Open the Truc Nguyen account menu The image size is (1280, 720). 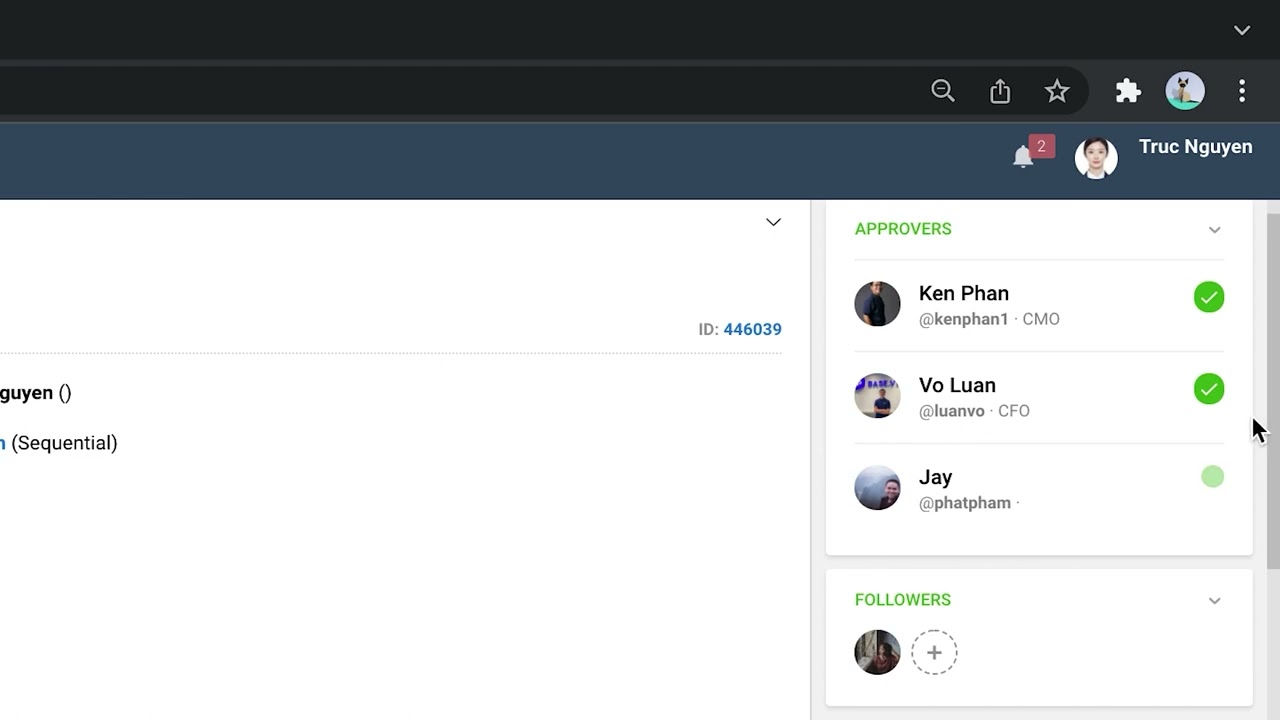[x=1194, y=147]
